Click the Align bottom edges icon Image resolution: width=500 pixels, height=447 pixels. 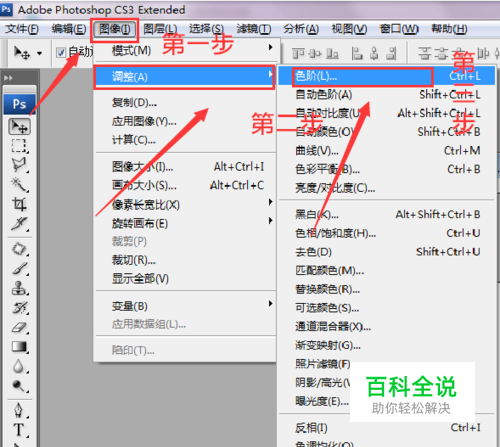tap(332, 53)
